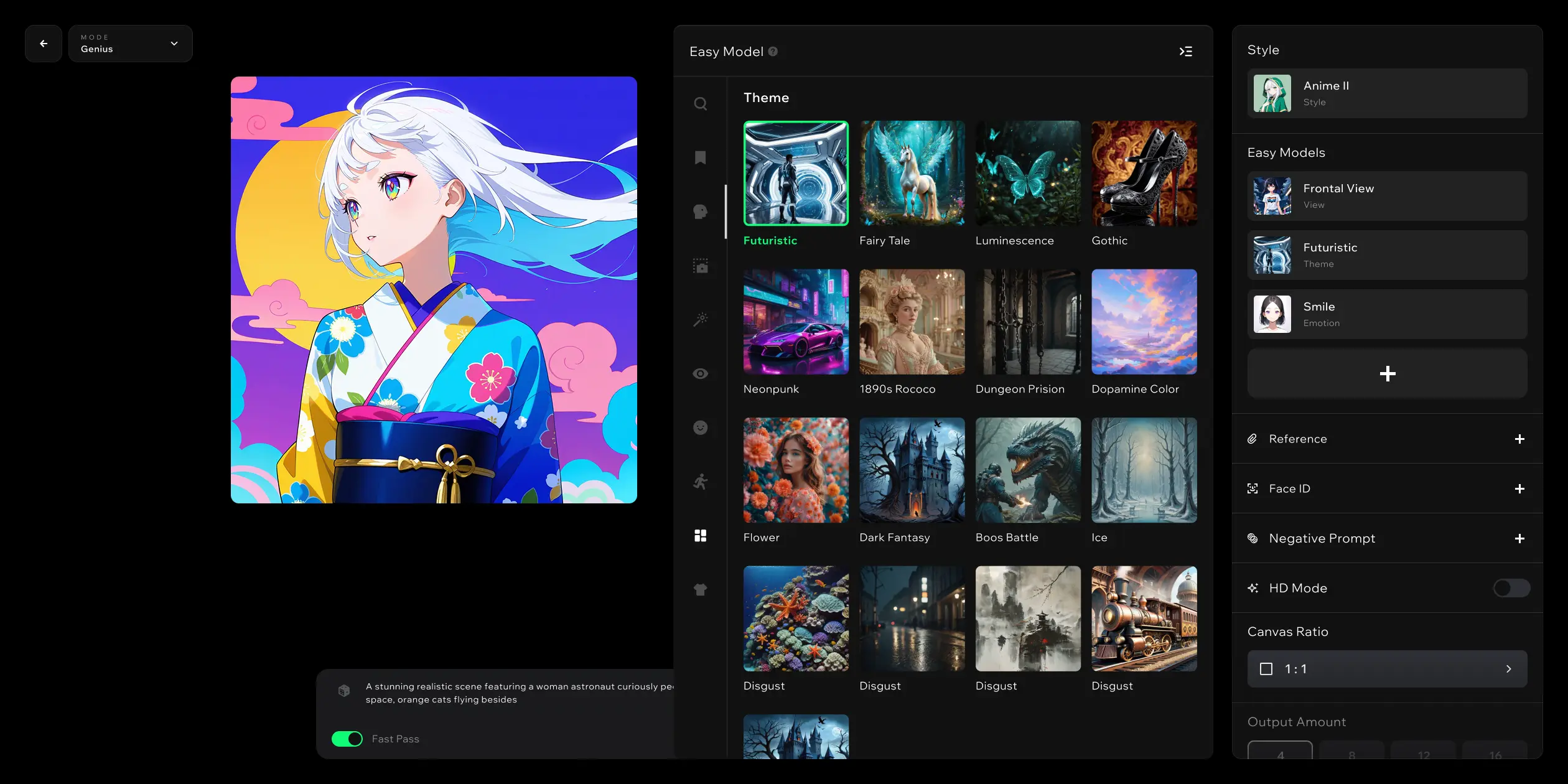Add a new Easy Model slot

coord(1387,373)
